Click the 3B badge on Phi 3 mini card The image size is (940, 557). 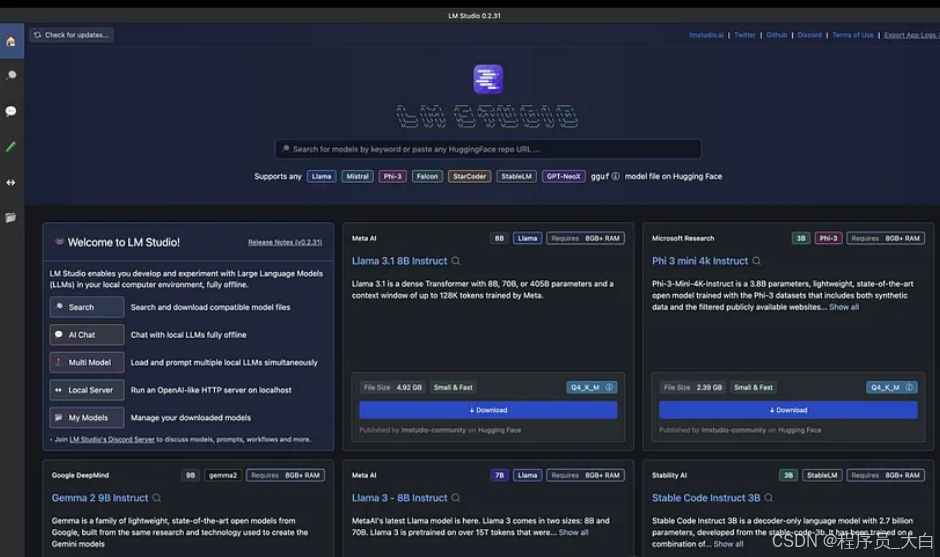[800, 238]
